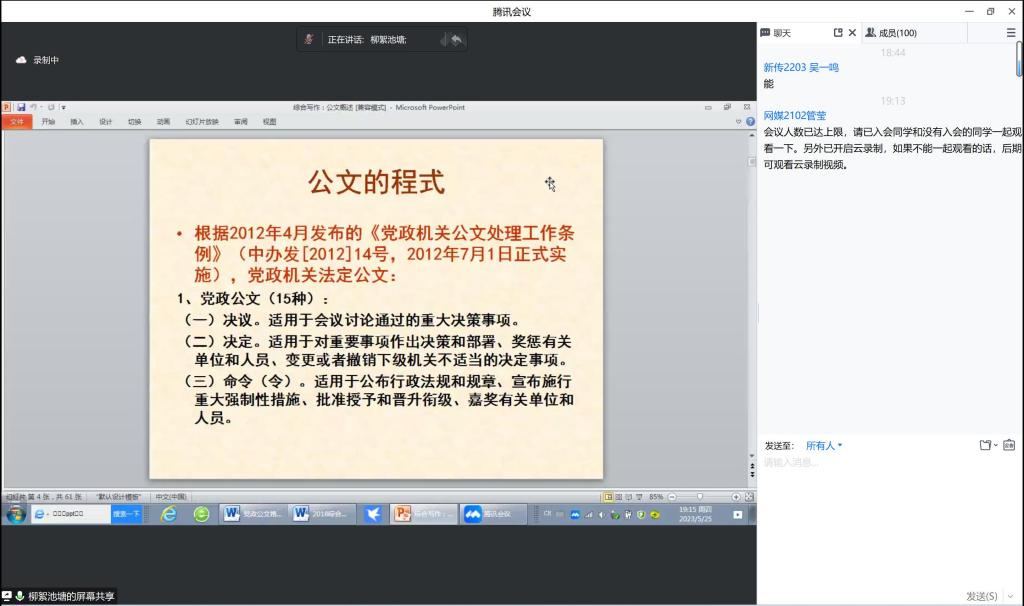Viewport: 1024px width, 606px height.
Task: Click the cloud recording status icon
Action: coord(21,60)
